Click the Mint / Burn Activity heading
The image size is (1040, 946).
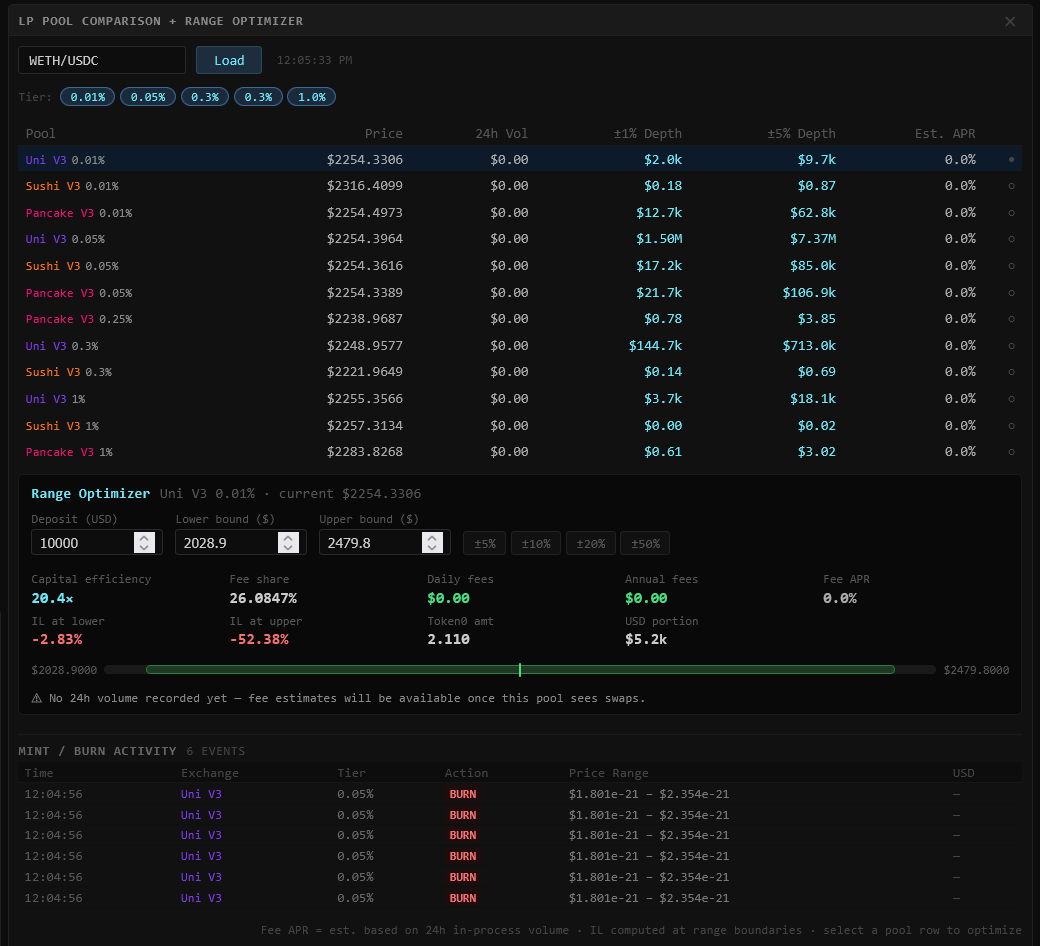point(98,751)
